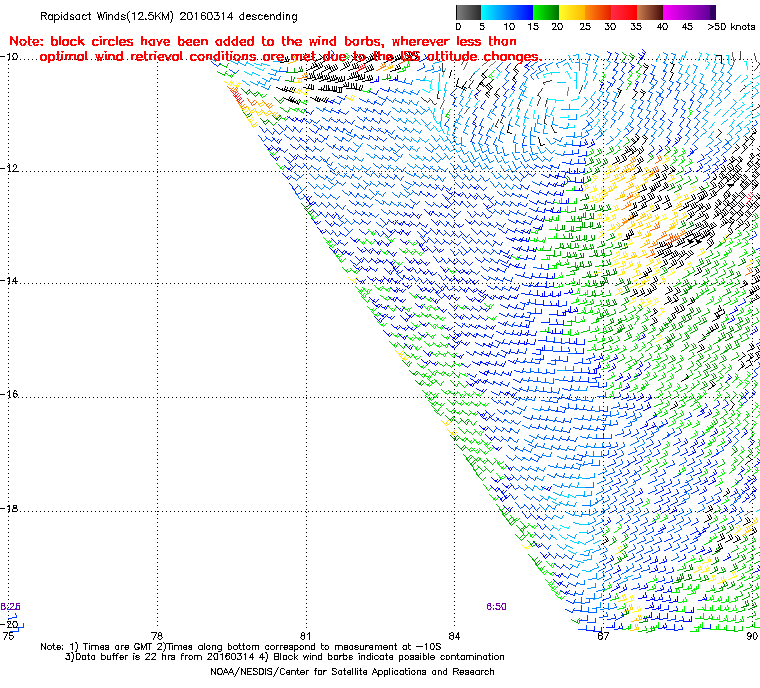Click the '40' legend scale label

662,27
